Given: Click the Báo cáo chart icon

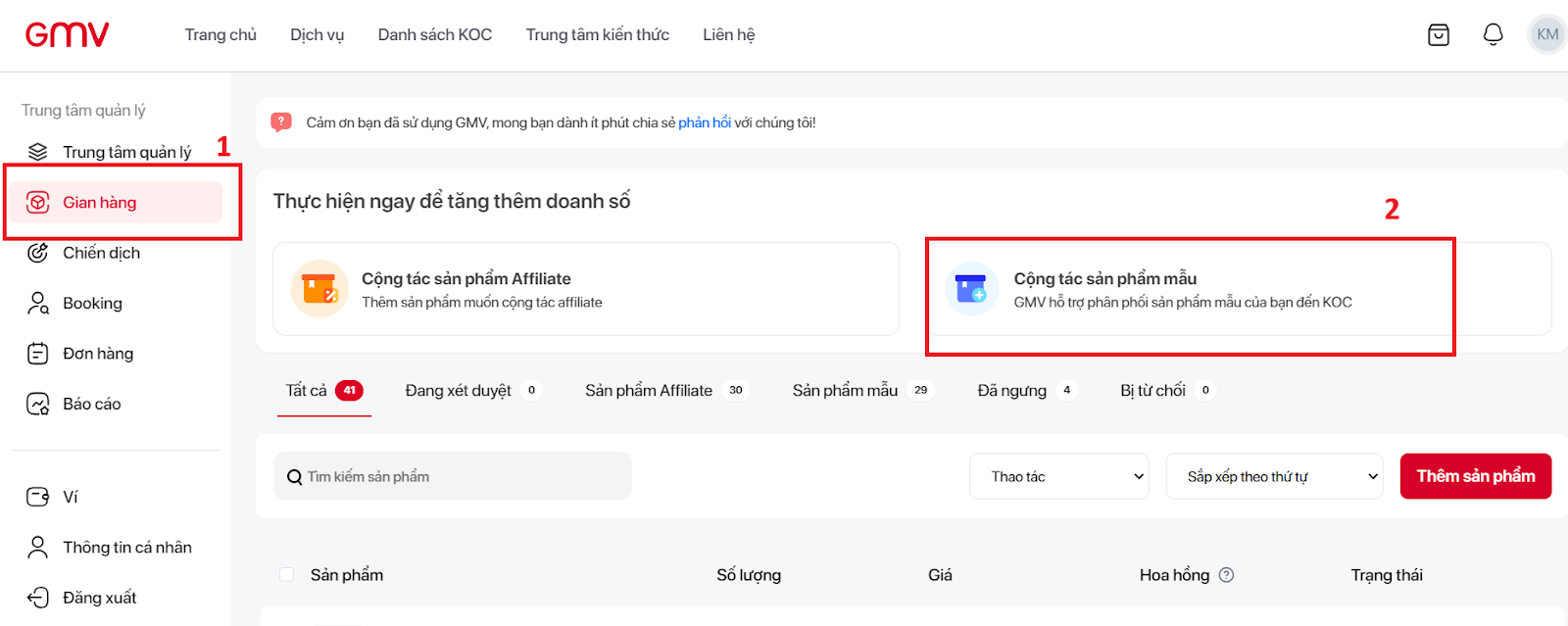Looking at the screenshot, I should pyautogui.click(x=37, y=404).
